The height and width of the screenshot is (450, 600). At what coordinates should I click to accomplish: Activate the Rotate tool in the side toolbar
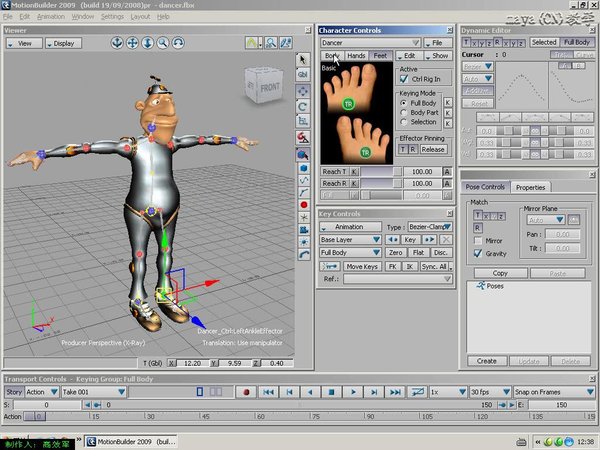tap(303, 107)
